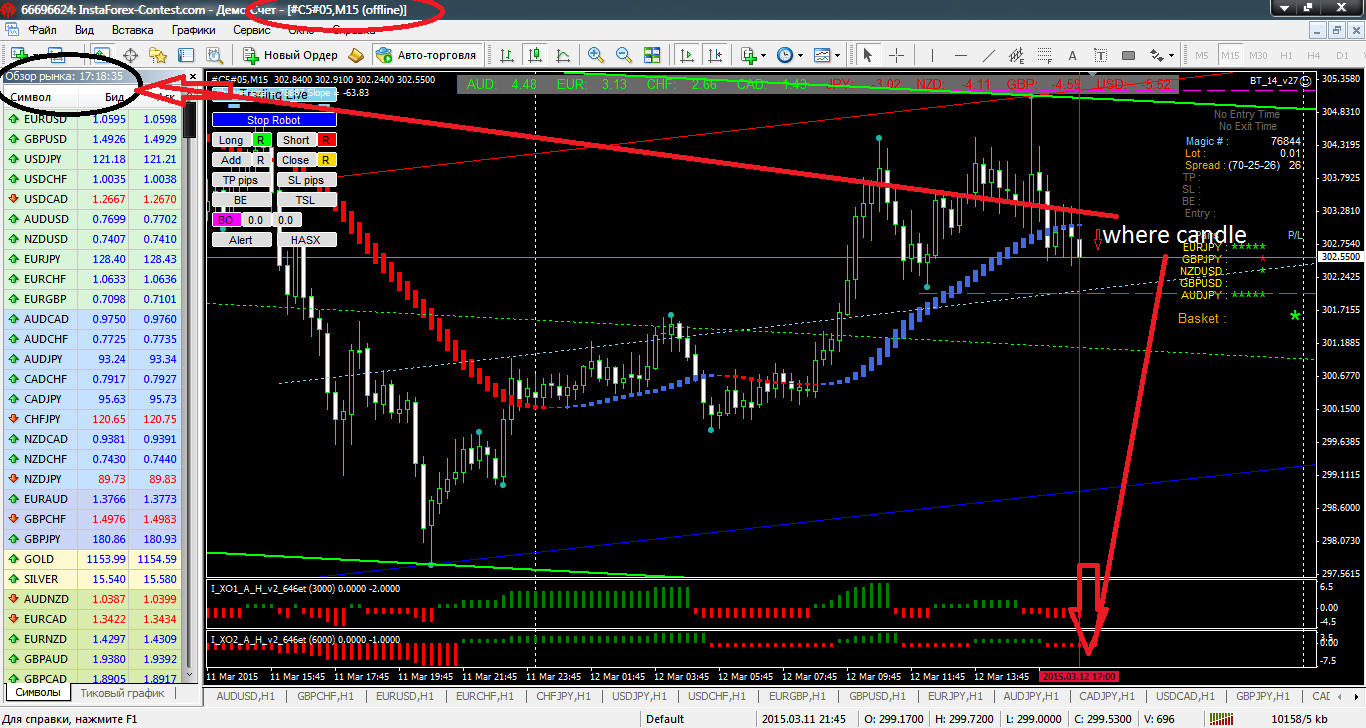Viewport: 1366px width, 728px height.
Task: Click red R swatch beside Short
Action: pos(326,140)
